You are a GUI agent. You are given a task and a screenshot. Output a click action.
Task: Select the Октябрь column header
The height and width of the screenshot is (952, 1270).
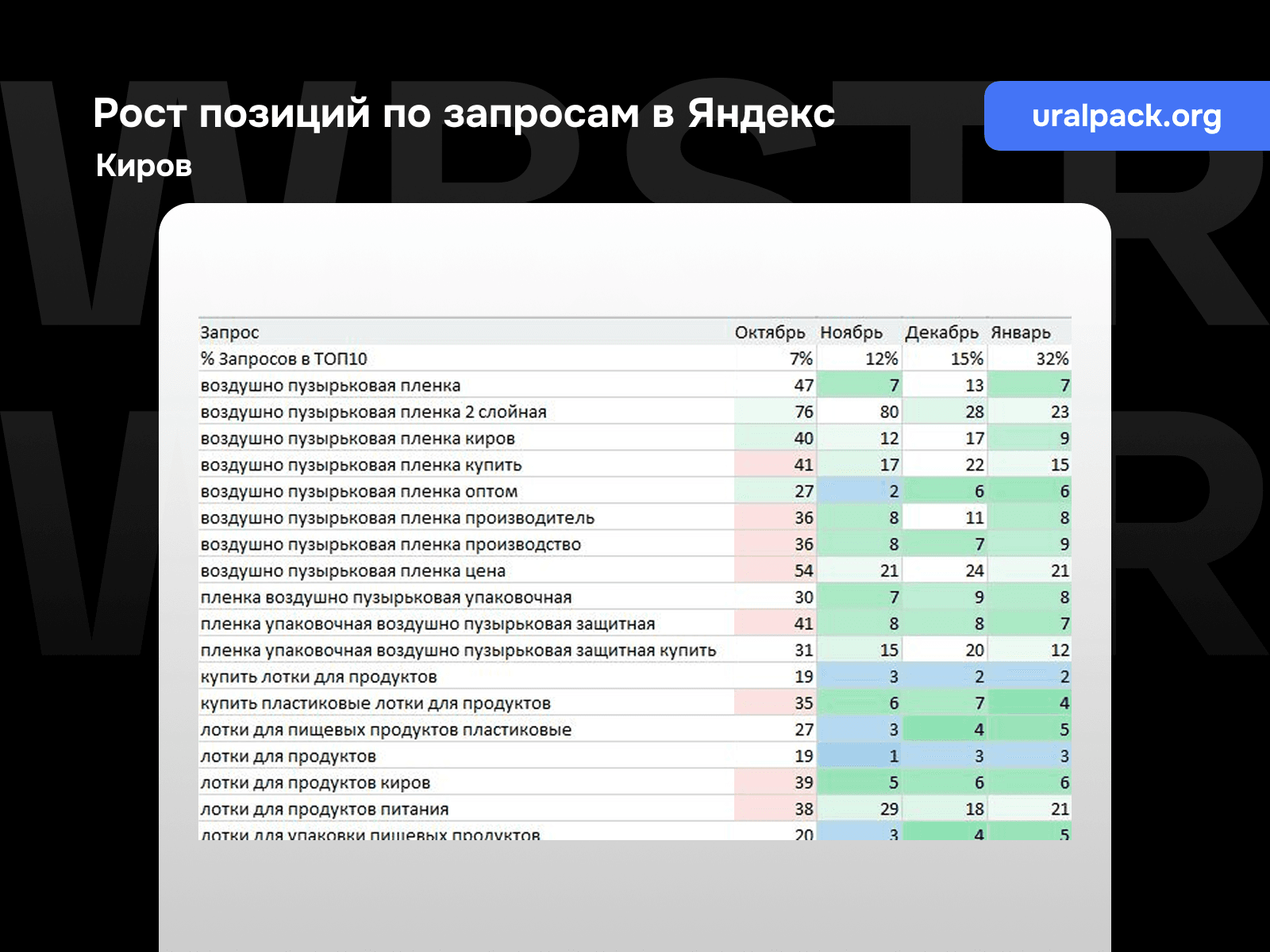(x=772, y=333)
